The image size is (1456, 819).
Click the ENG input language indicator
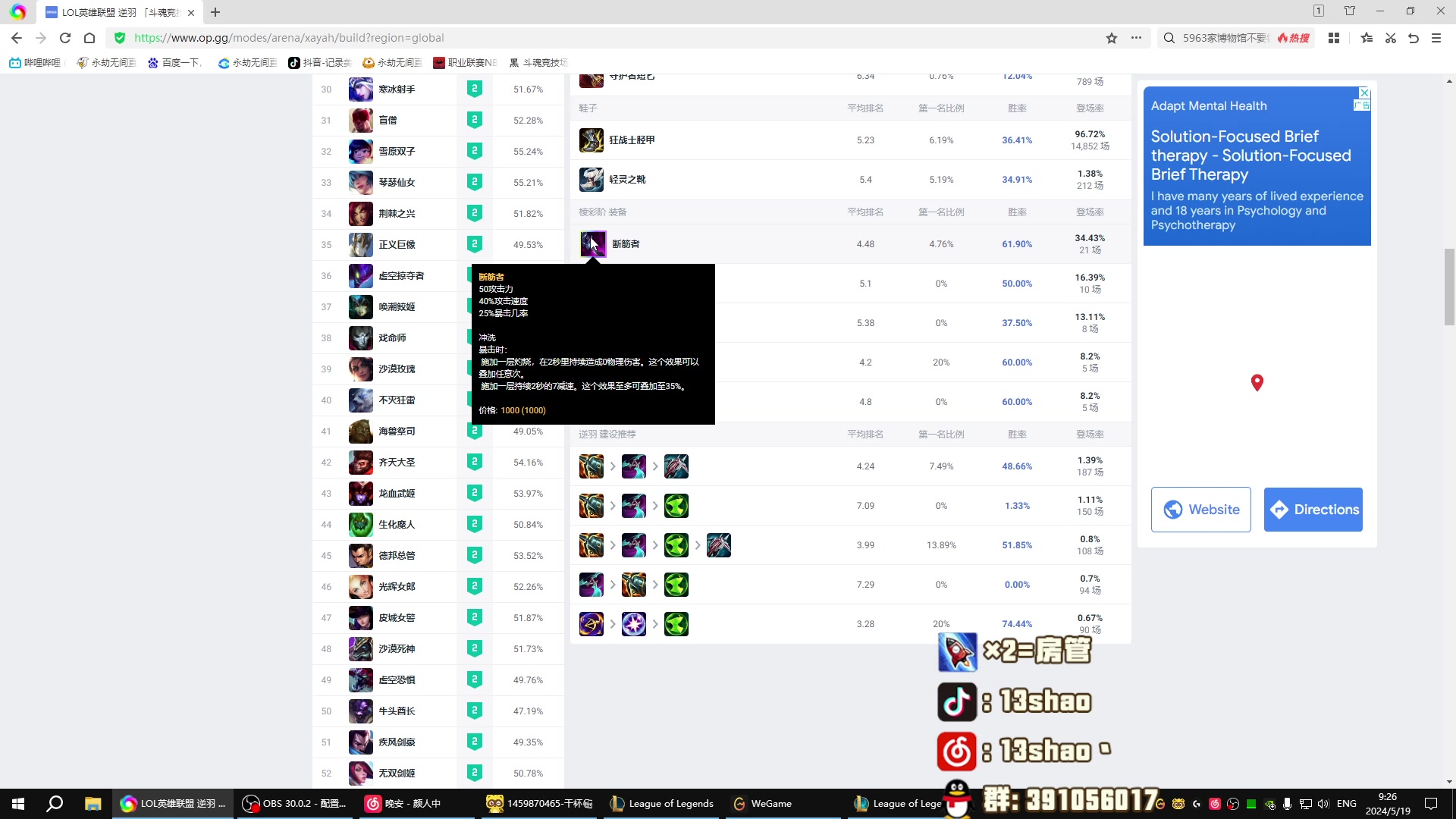(1347, 804)
